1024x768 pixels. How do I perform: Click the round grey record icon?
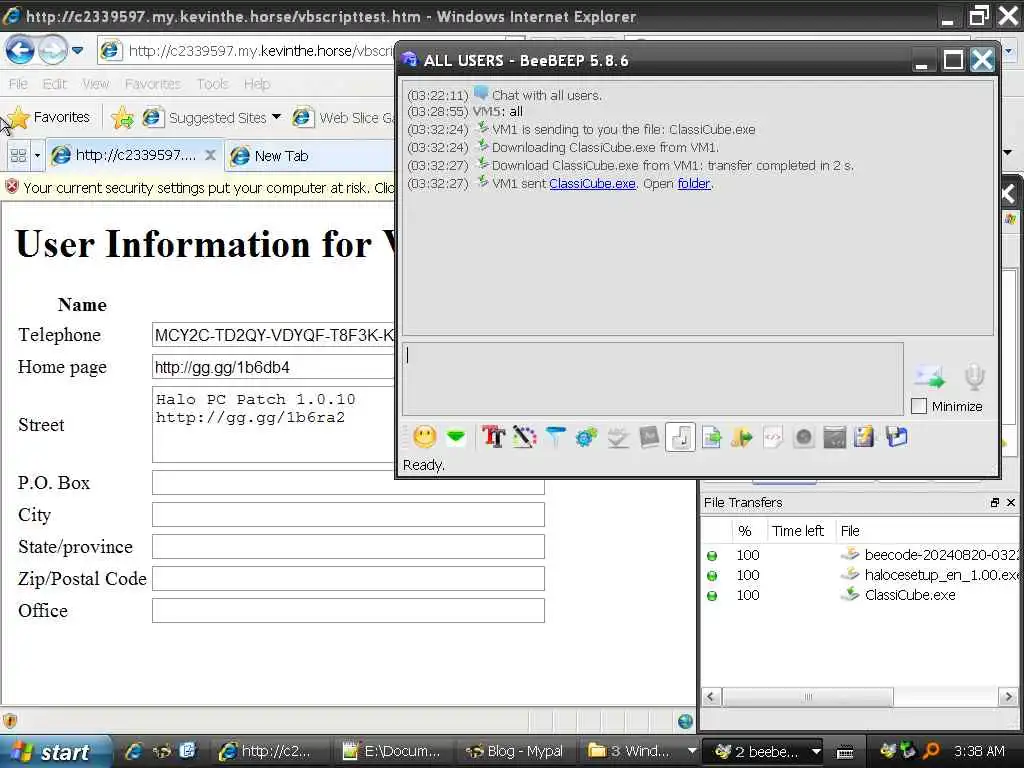click(x=804, y=437)
